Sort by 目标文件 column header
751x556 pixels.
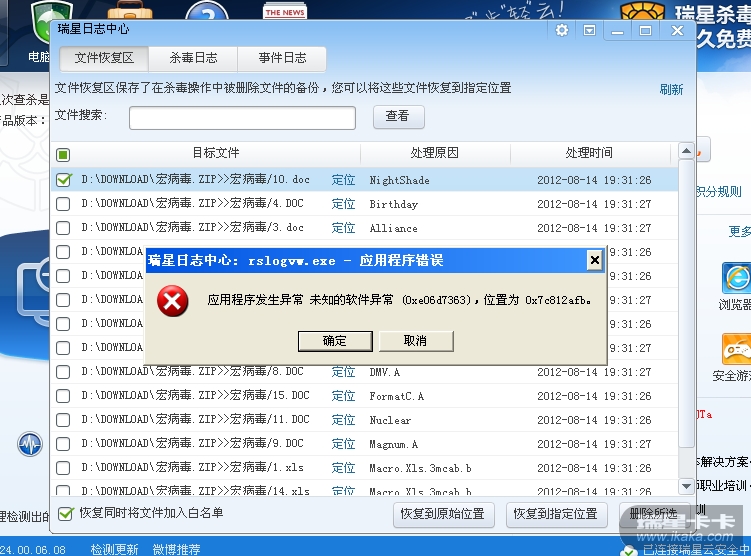coord(216,153)
